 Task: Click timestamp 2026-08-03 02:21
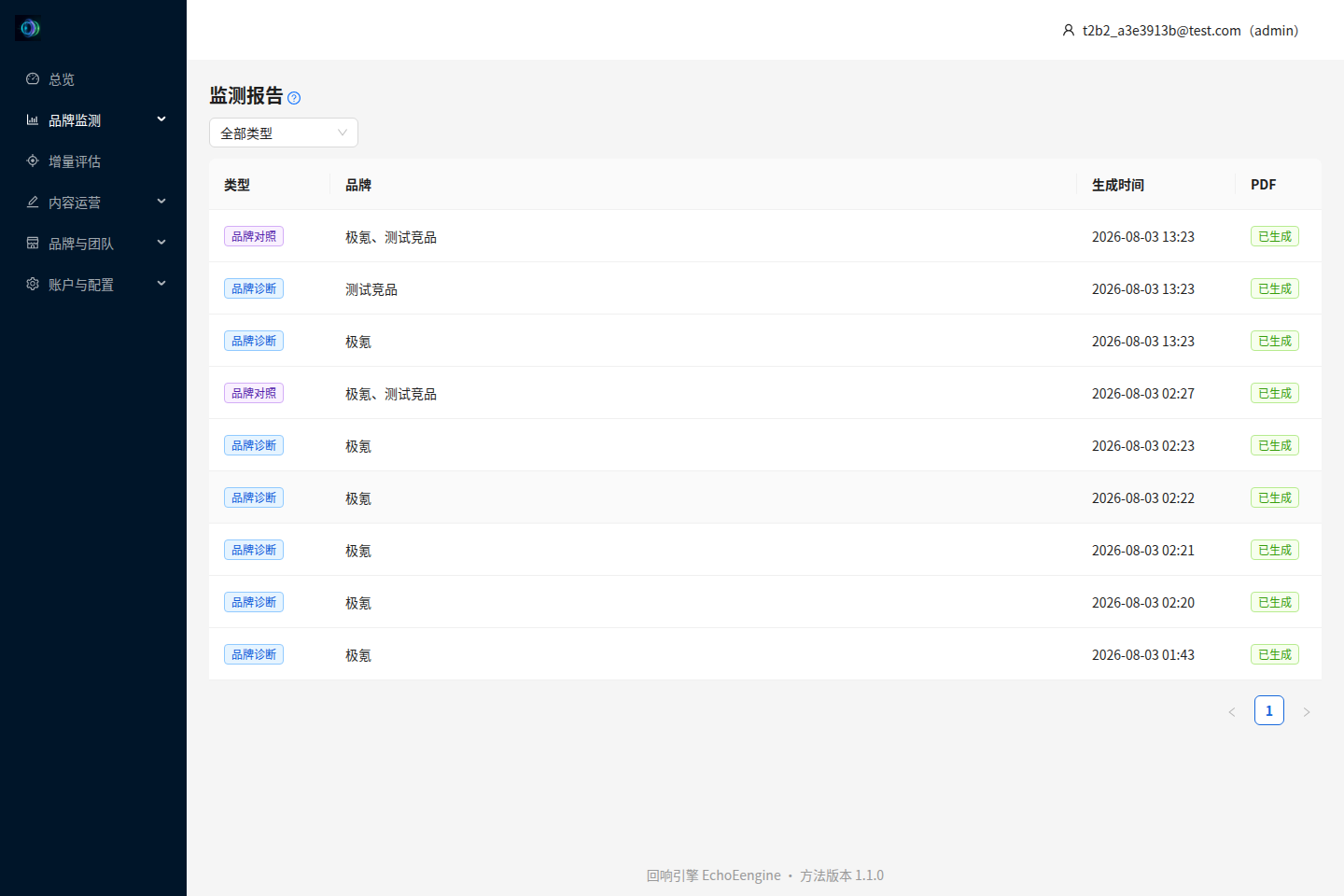(1143, 551)
